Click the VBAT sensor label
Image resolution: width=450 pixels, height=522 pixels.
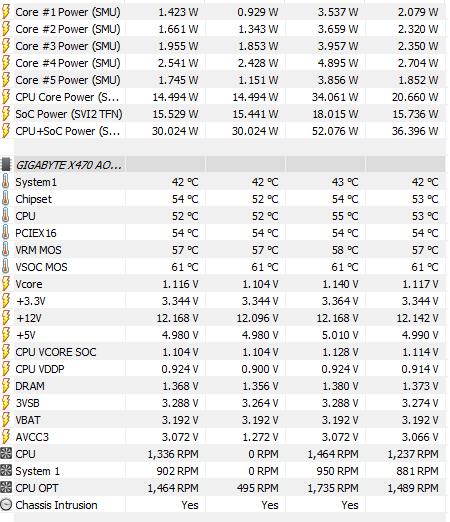(x=28, y=420)
